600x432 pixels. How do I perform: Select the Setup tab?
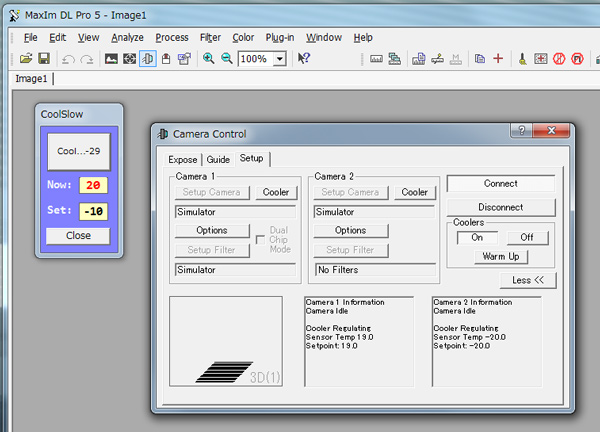click(251, 158)
